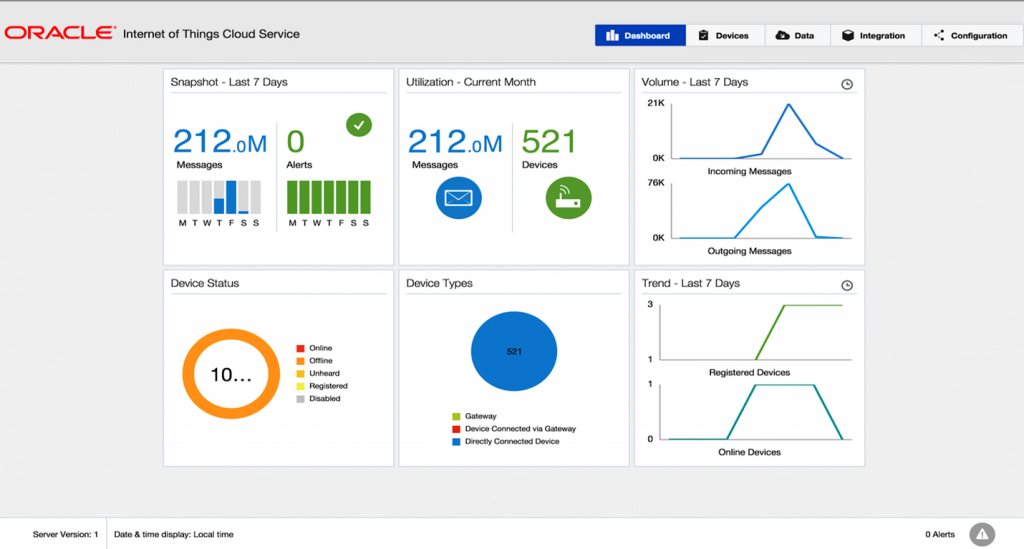The image size is (1024, 549).
Task: Click the clock icon in Trend panel
Action: coord(847,285)
